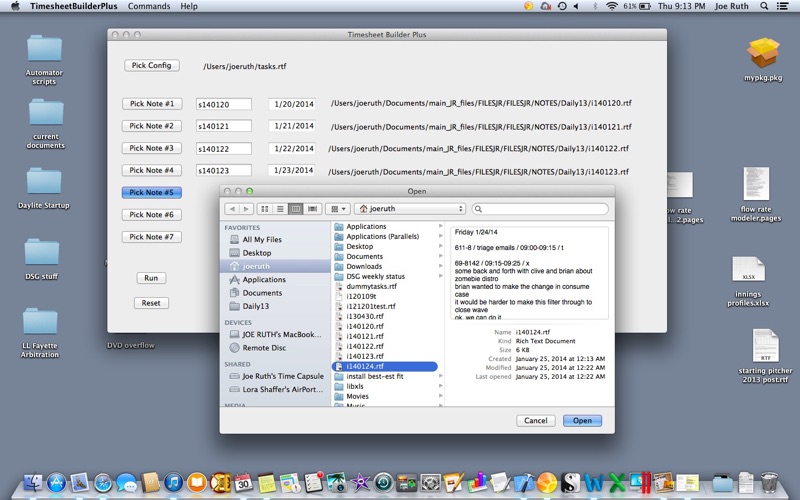This screenshot has height=500, width=800.
Task: Go forward in the Open dialog
Action: (x=246, y=209)
